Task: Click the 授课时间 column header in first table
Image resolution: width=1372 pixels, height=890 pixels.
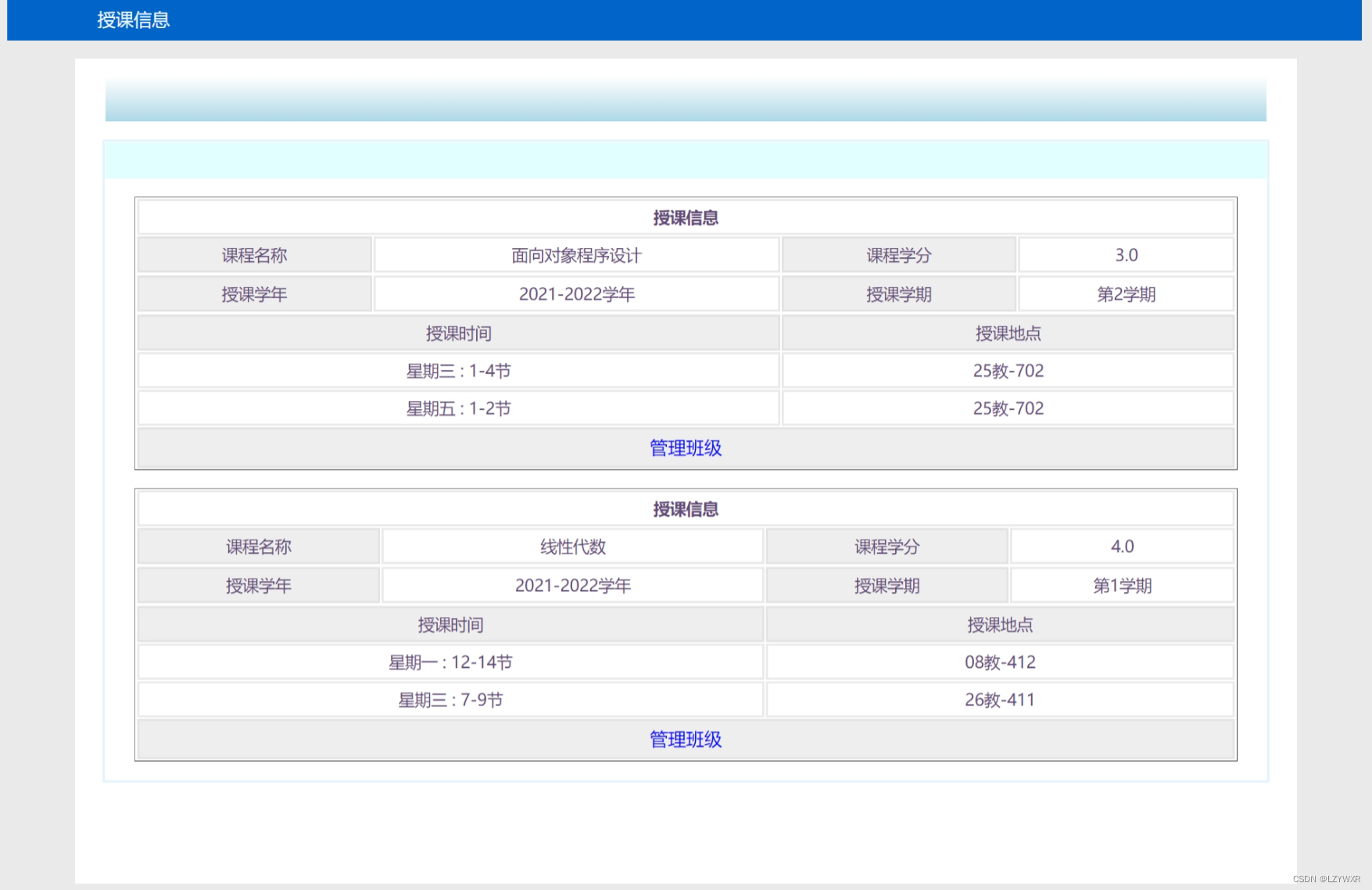Action: point(457,332)
